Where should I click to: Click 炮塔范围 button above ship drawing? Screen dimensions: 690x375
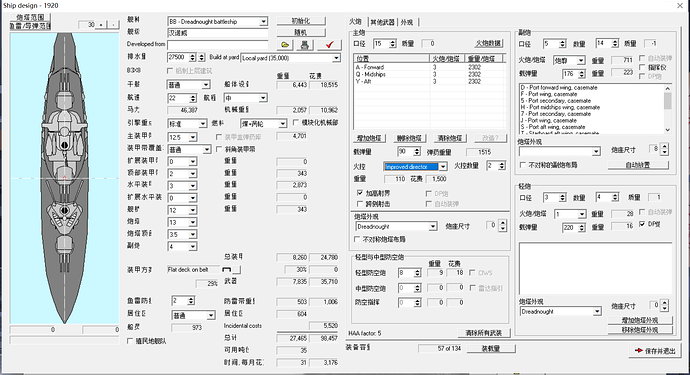point(30,17)
